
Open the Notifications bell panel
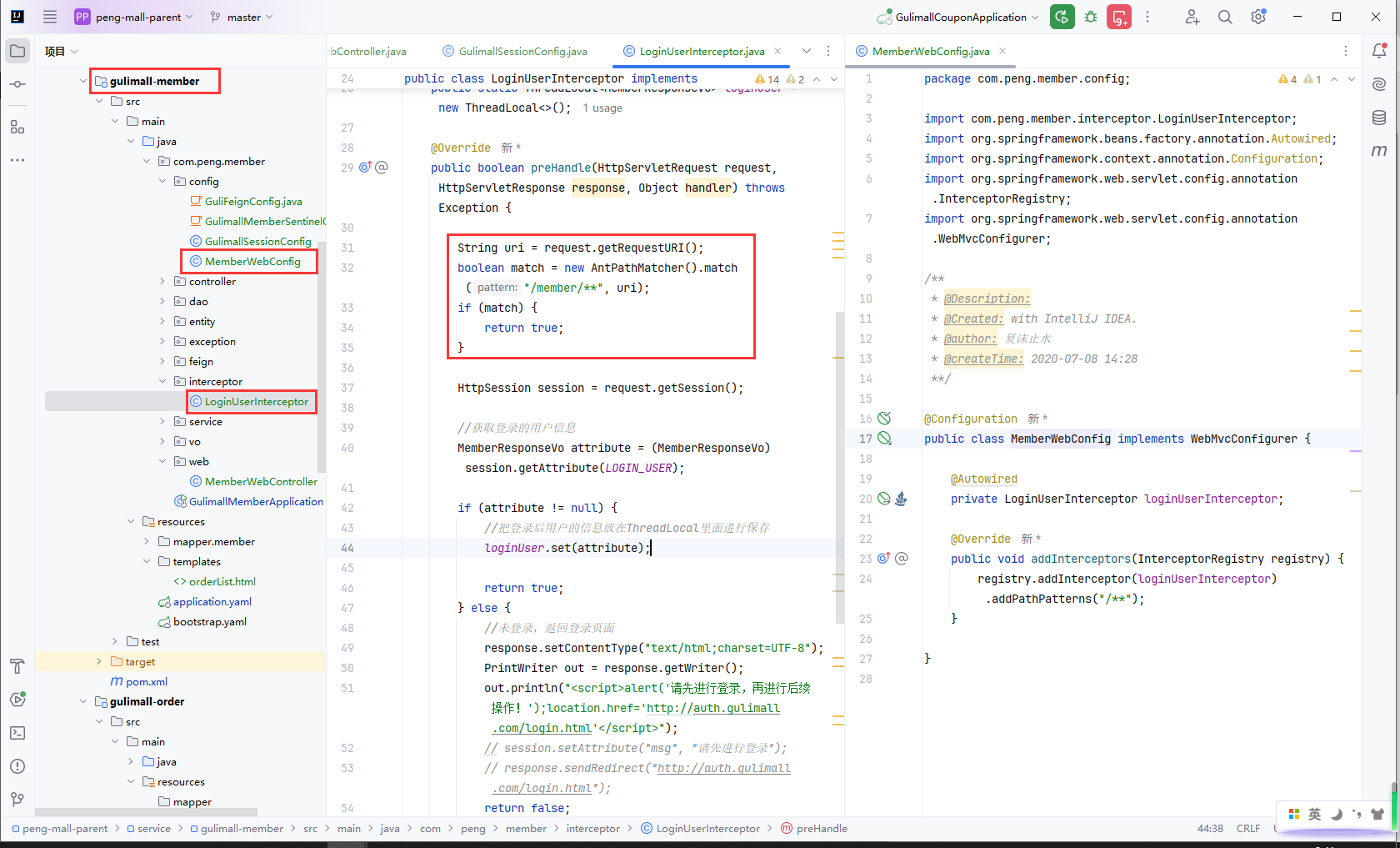tap(1379, 51)
